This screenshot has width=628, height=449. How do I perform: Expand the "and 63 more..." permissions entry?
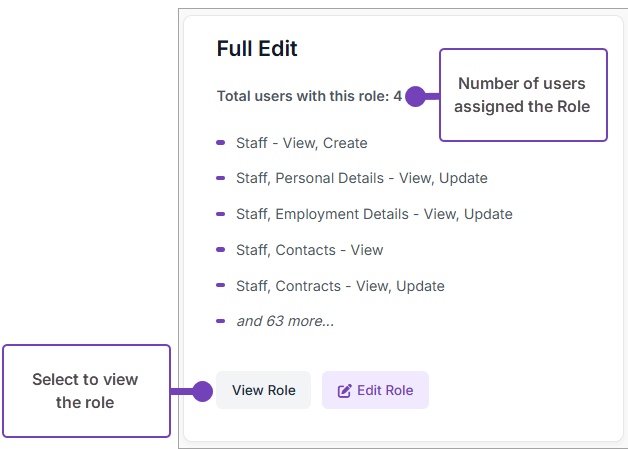(285, 321)
